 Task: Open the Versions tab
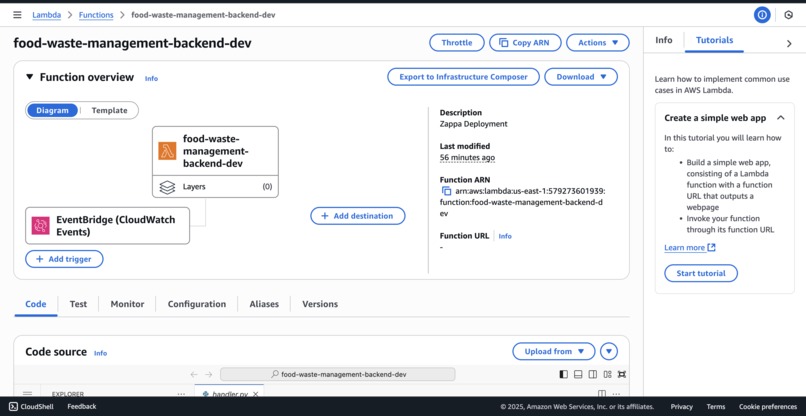coord(320,304)
